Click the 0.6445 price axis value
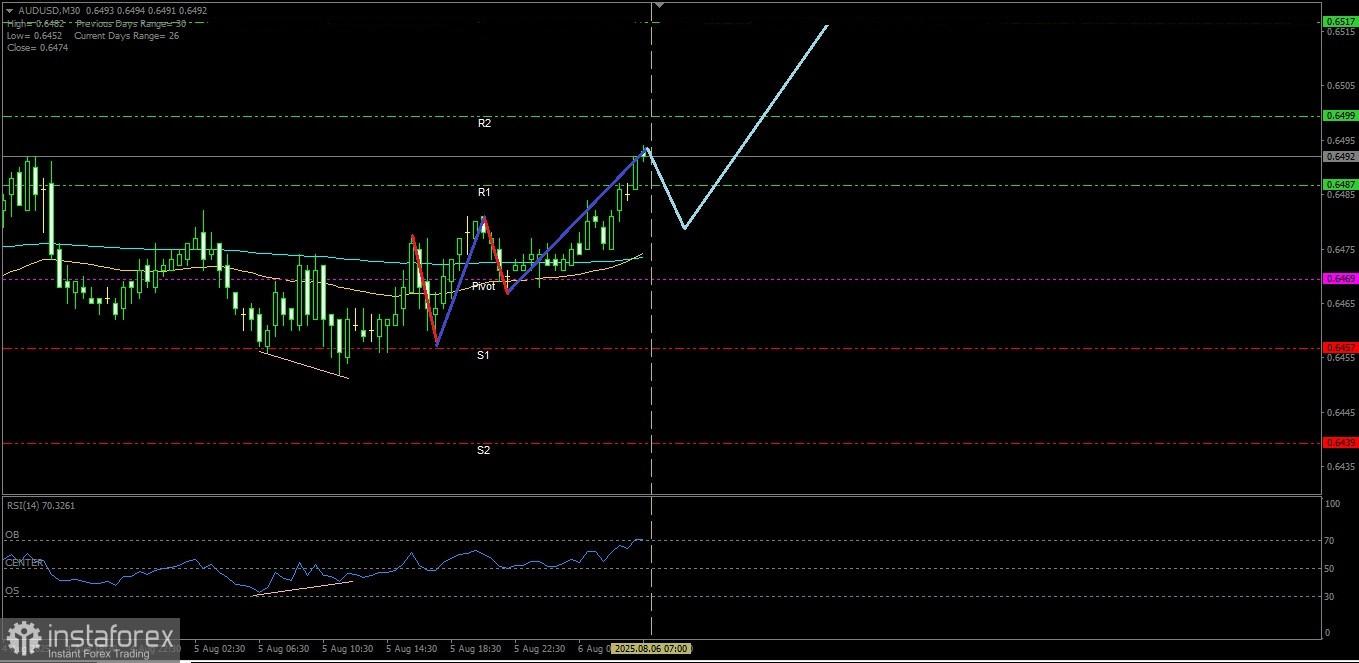Viewport: 1359px width, 663px height. tap(1341, 412)
